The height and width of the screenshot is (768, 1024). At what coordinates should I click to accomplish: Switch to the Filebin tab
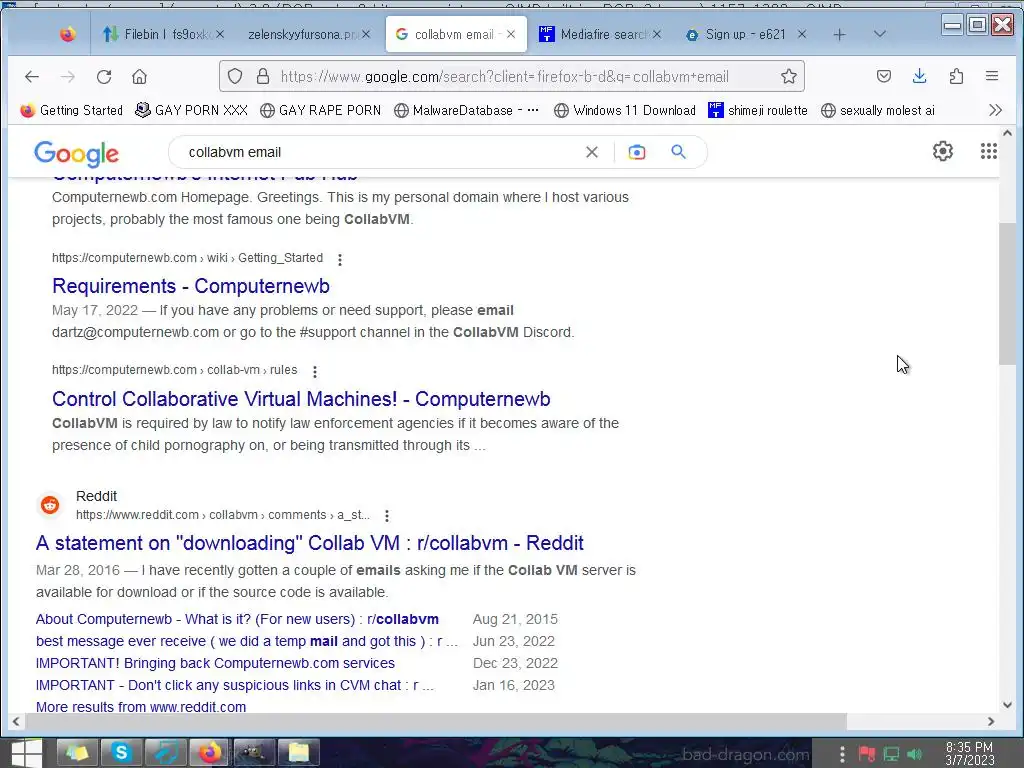point(163,34)
